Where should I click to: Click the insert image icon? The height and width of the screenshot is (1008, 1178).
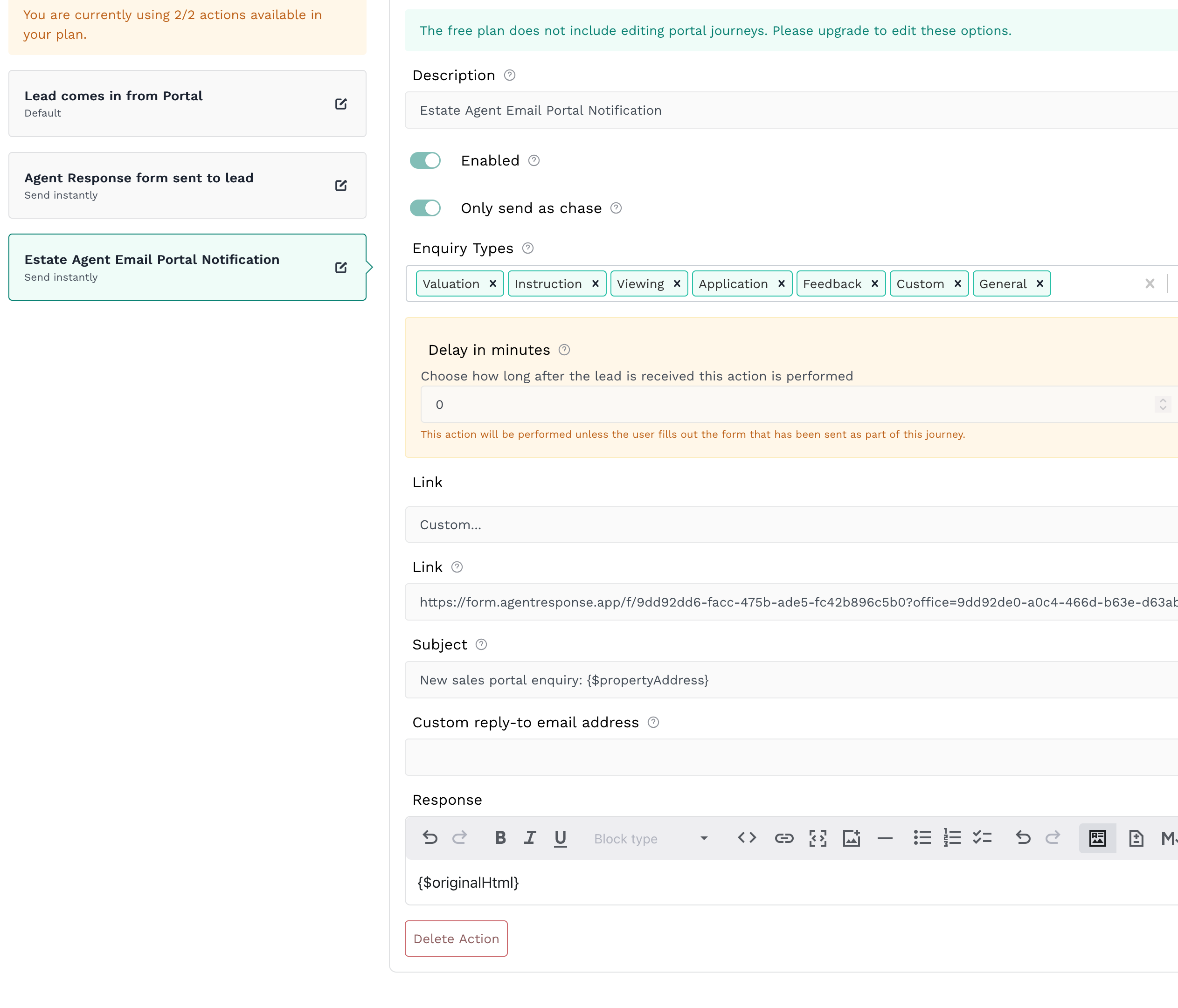(851, 837)
